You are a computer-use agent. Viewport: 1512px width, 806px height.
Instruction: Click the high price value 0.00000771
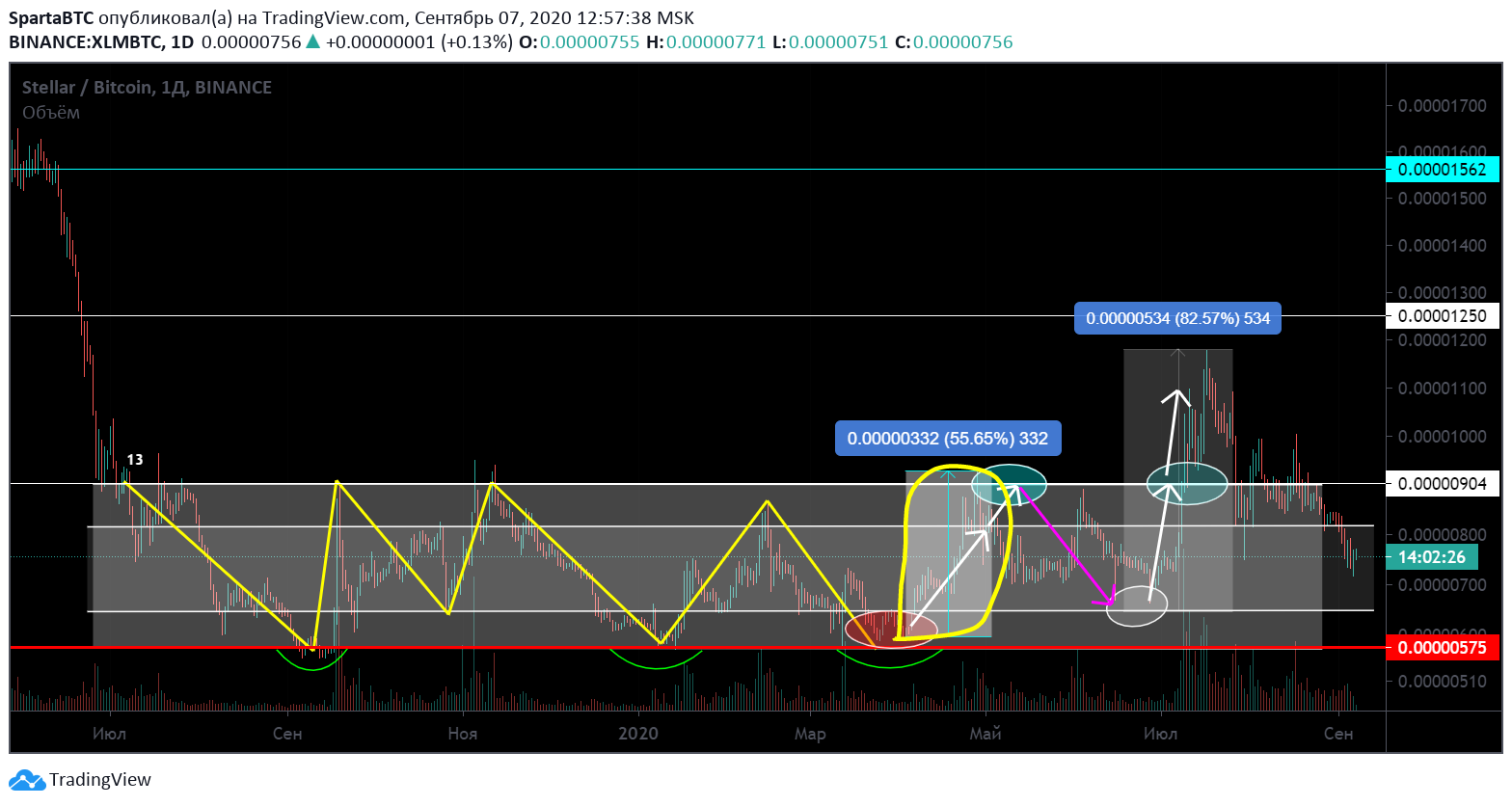(716, 42)
